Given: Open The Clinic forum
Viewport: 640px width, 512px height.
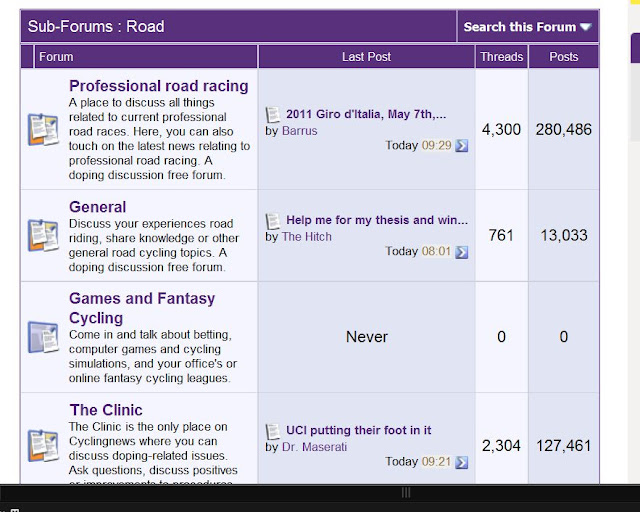Looking at the screenshot, I should click(106, 410).
